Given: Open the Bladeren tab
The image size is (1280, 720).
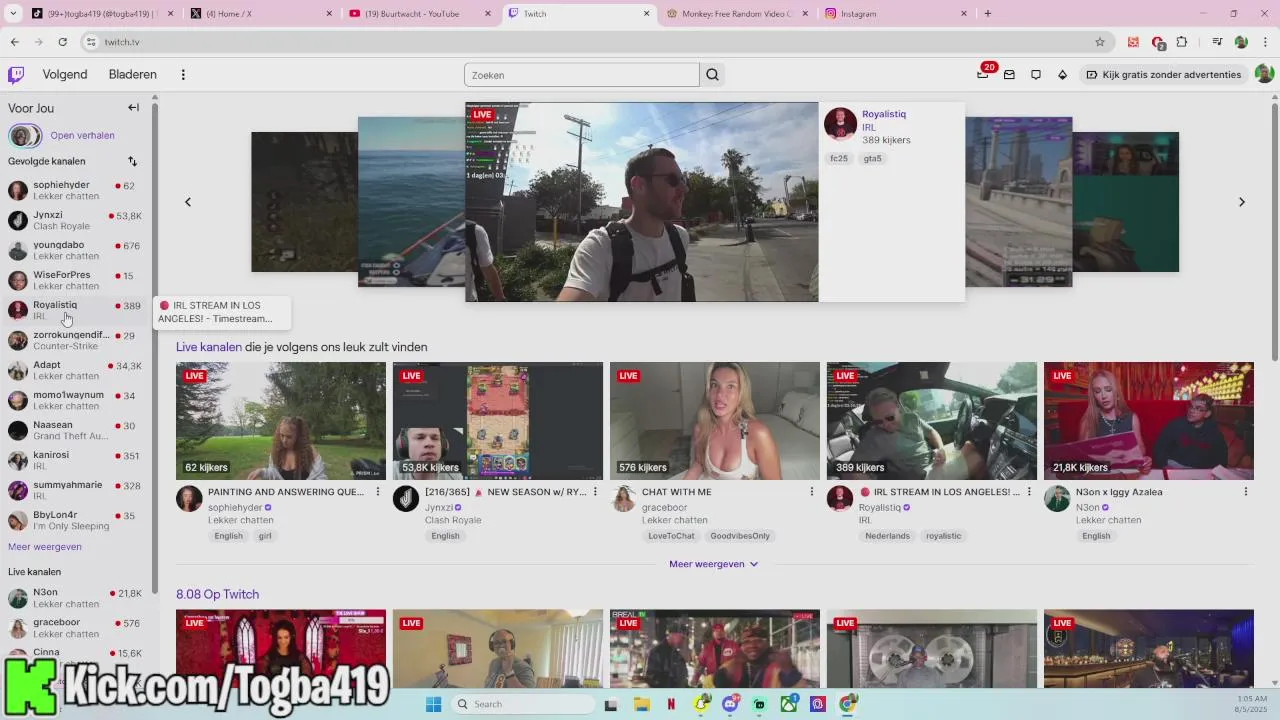Looking at the screenshot, I should (x=133, y=75).
